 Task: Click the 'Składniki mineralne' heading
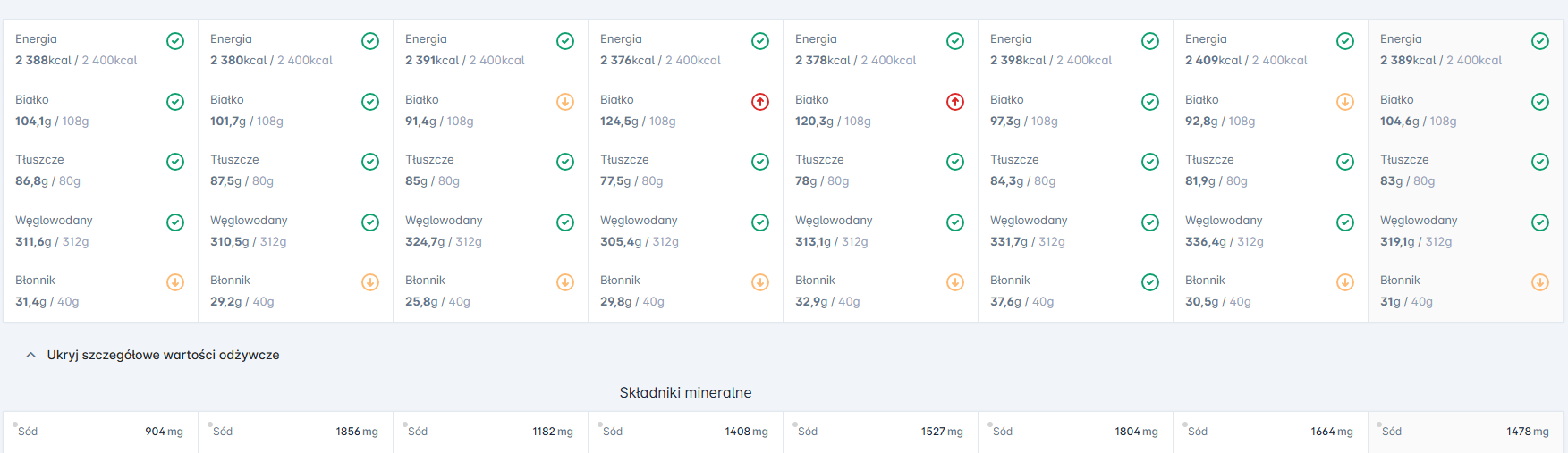[685, 392]
